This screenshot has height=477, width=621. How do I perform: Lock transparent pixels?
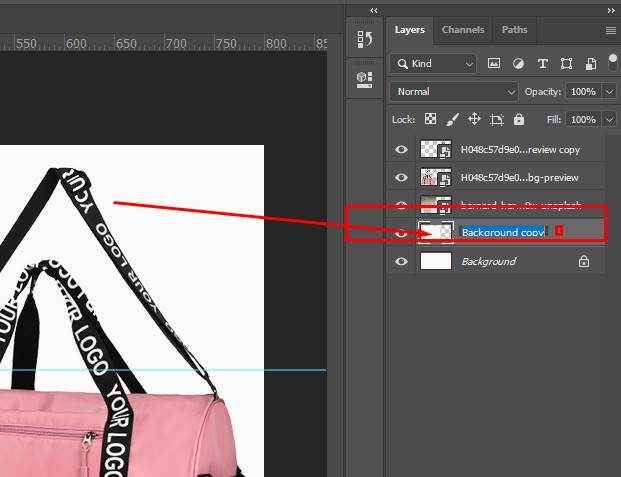(430, 119)
